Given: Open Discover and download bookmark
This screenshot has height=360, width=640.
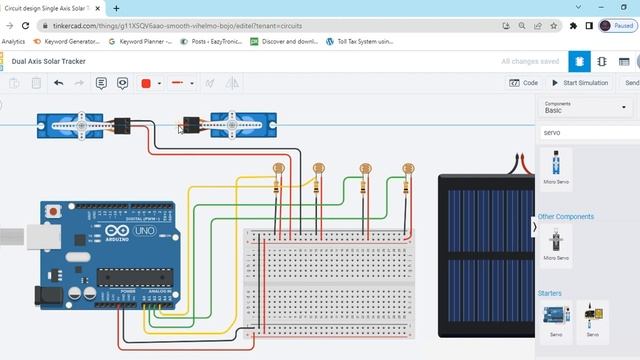Looking at the screenshot, I should 284,41.
